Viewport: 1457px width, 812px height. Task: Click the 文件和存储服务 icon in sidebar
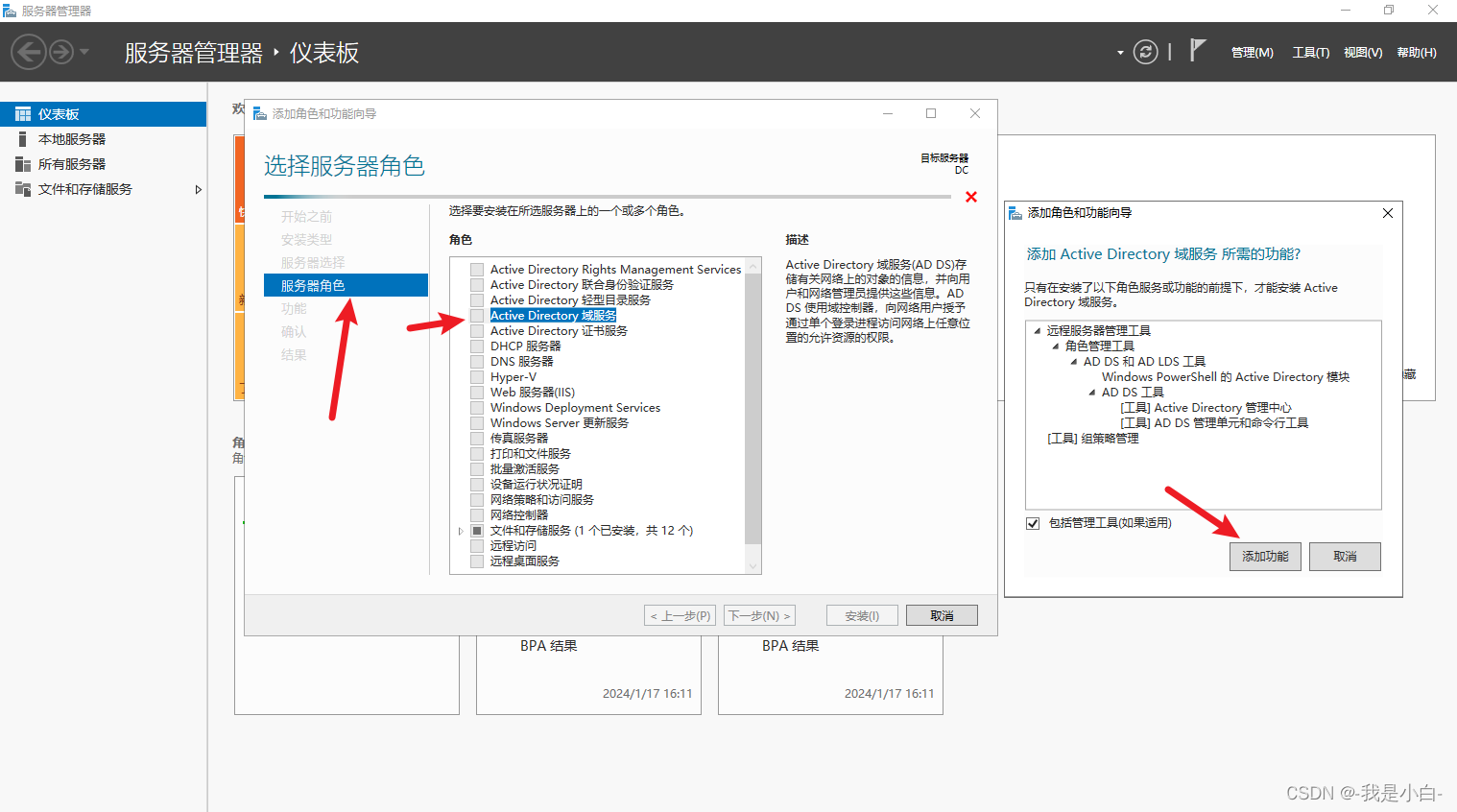[23, 189]
